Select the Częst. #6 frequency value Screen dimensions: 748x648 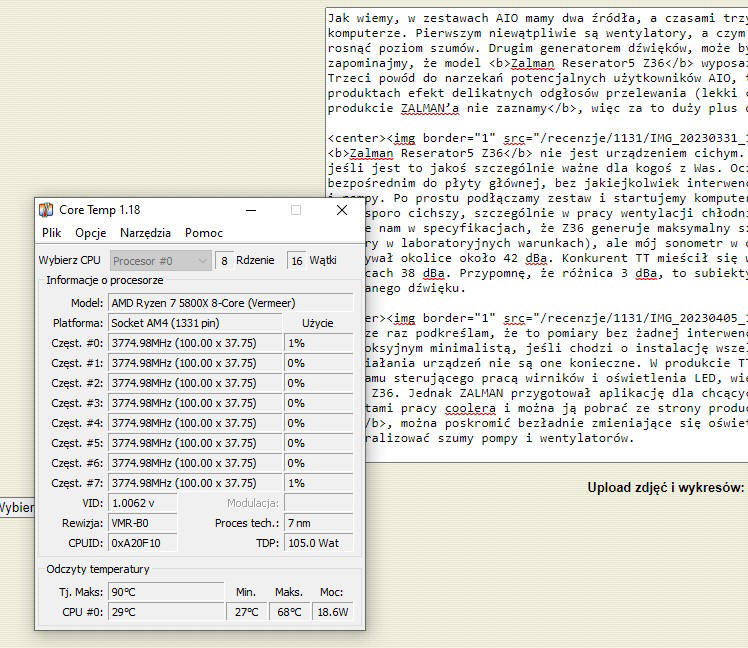coord(195,463)
